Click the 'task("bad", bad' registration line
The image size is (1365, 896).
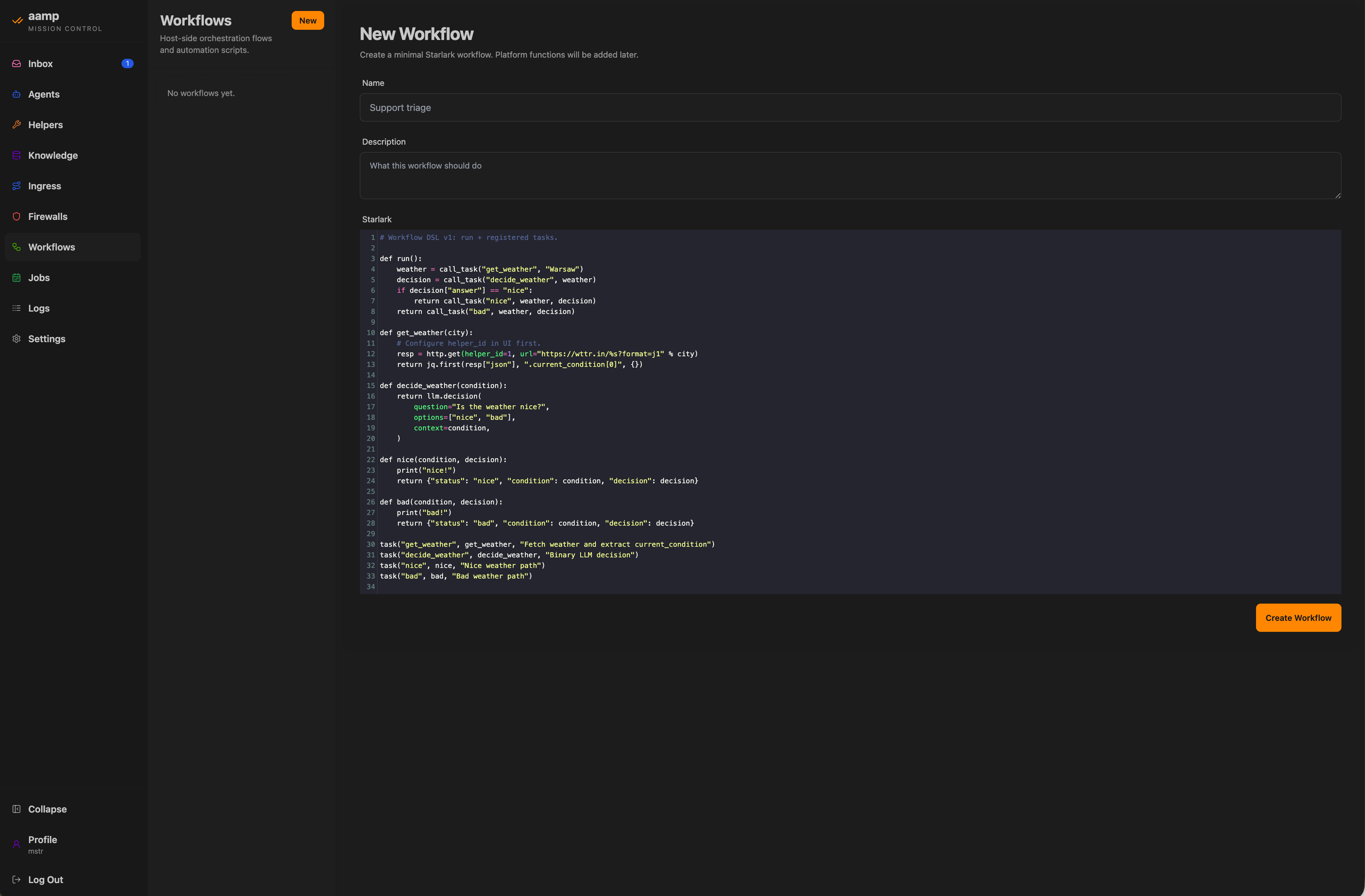click(456, 576)
